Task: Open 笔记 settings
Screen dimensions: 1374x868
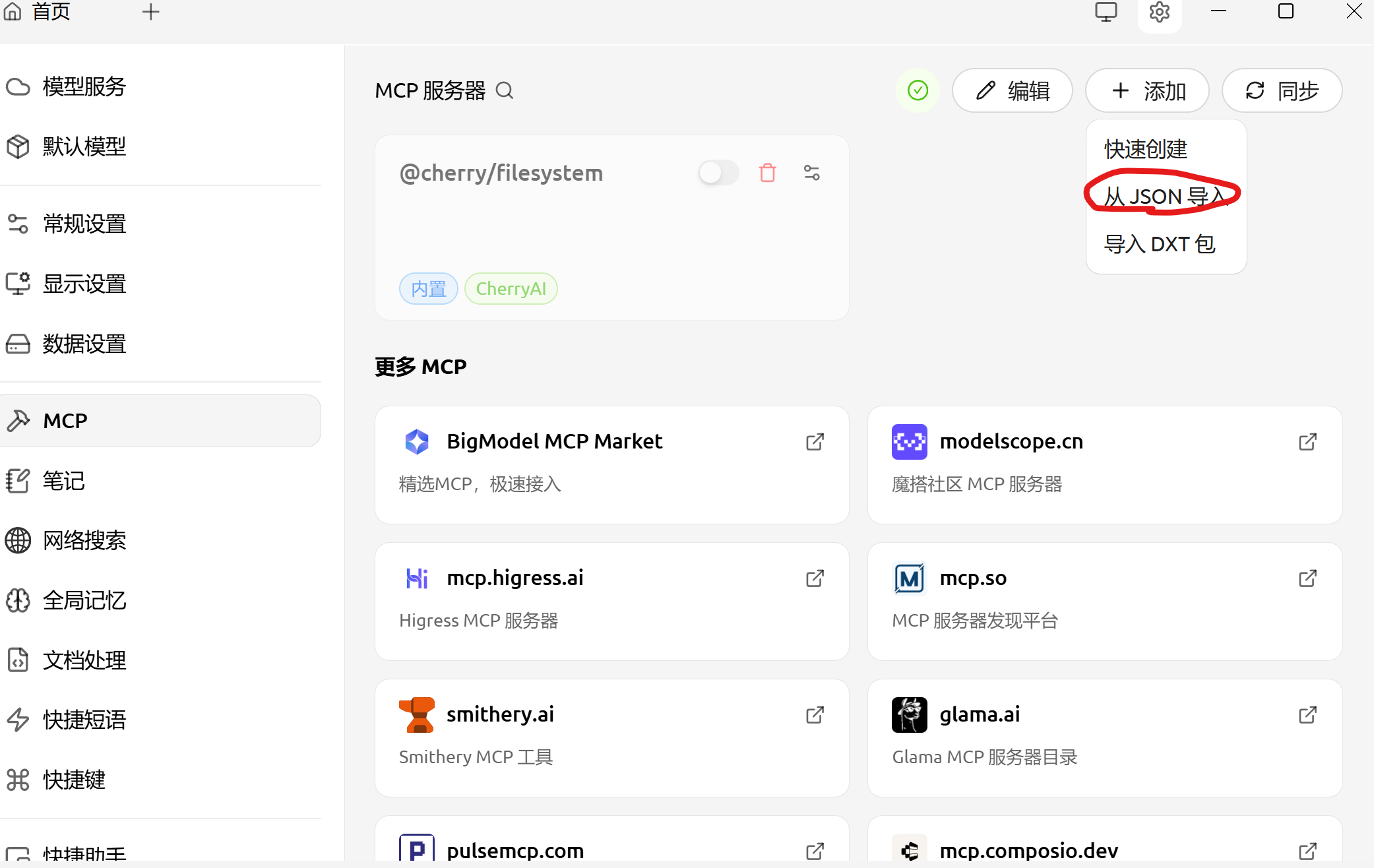Action: [x=160, y=481]
